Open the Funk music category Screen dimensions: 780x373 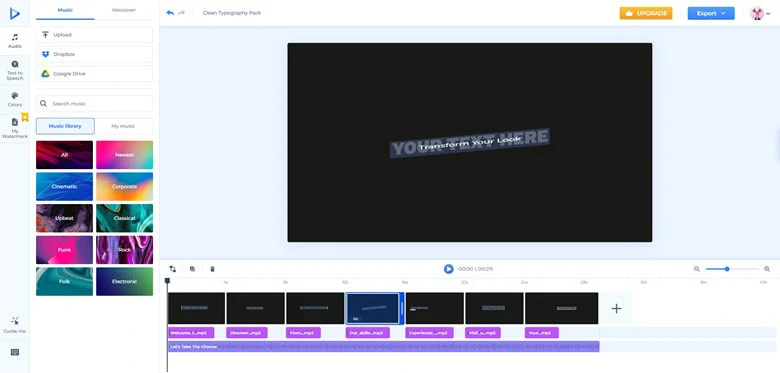(x=65, y=250)
